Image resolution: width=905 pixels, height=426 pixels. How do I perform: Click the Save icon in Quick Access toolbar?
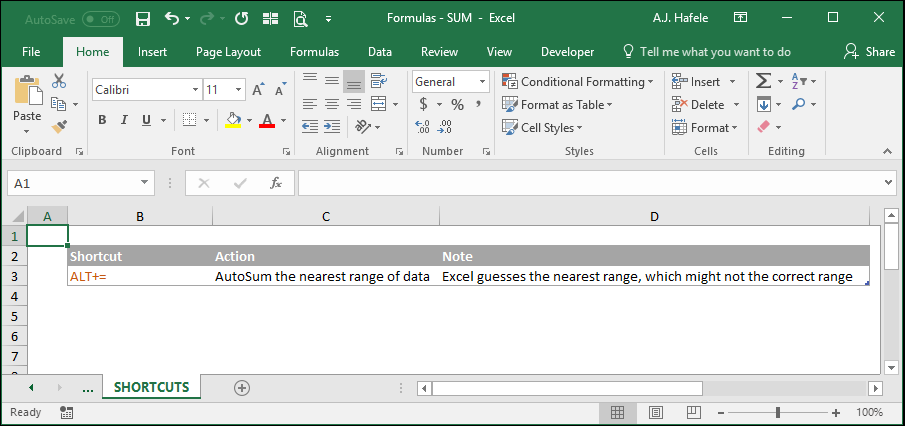[143, 18]
